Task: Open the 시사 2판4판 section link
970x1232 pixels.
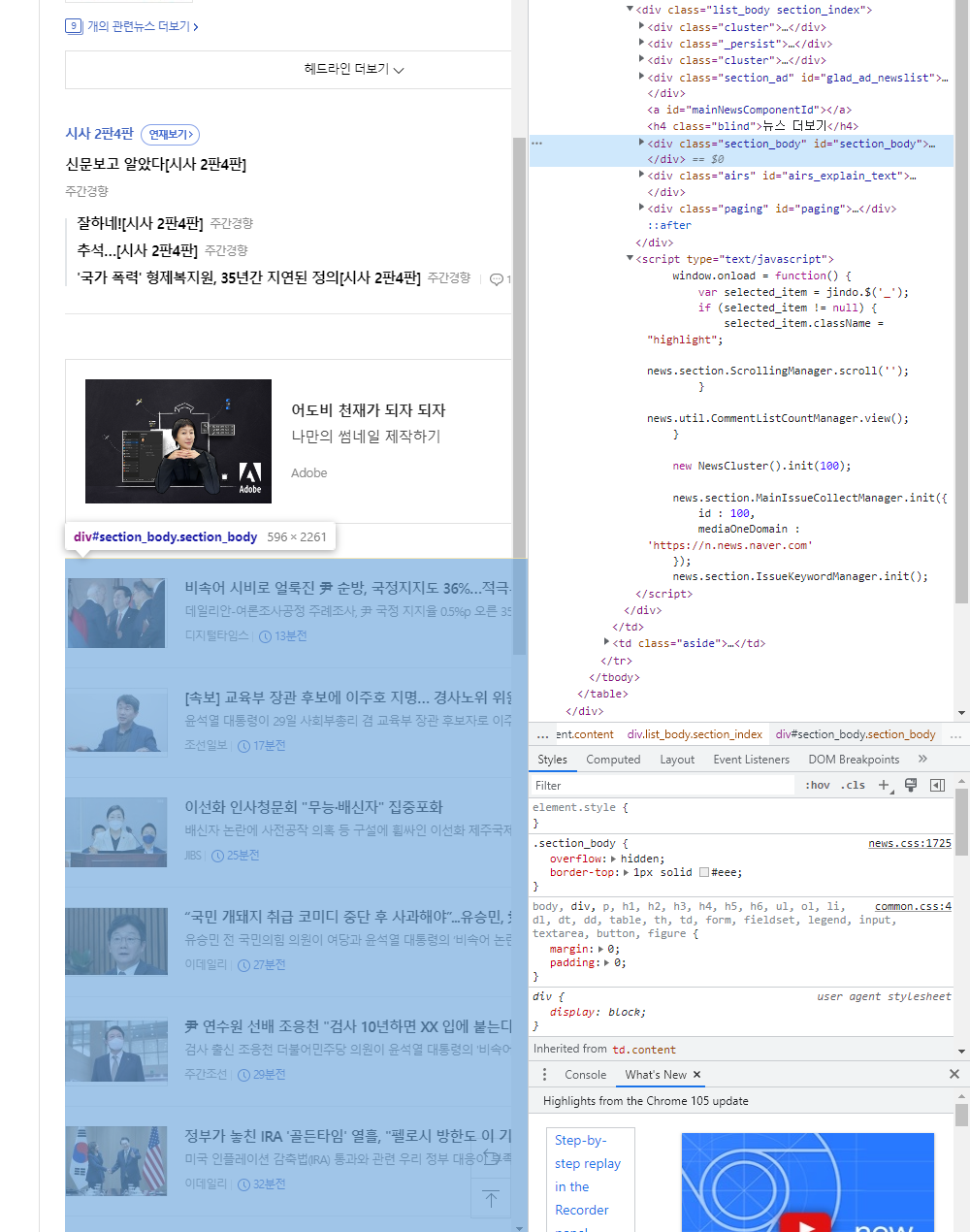Action: pos(99,134)
